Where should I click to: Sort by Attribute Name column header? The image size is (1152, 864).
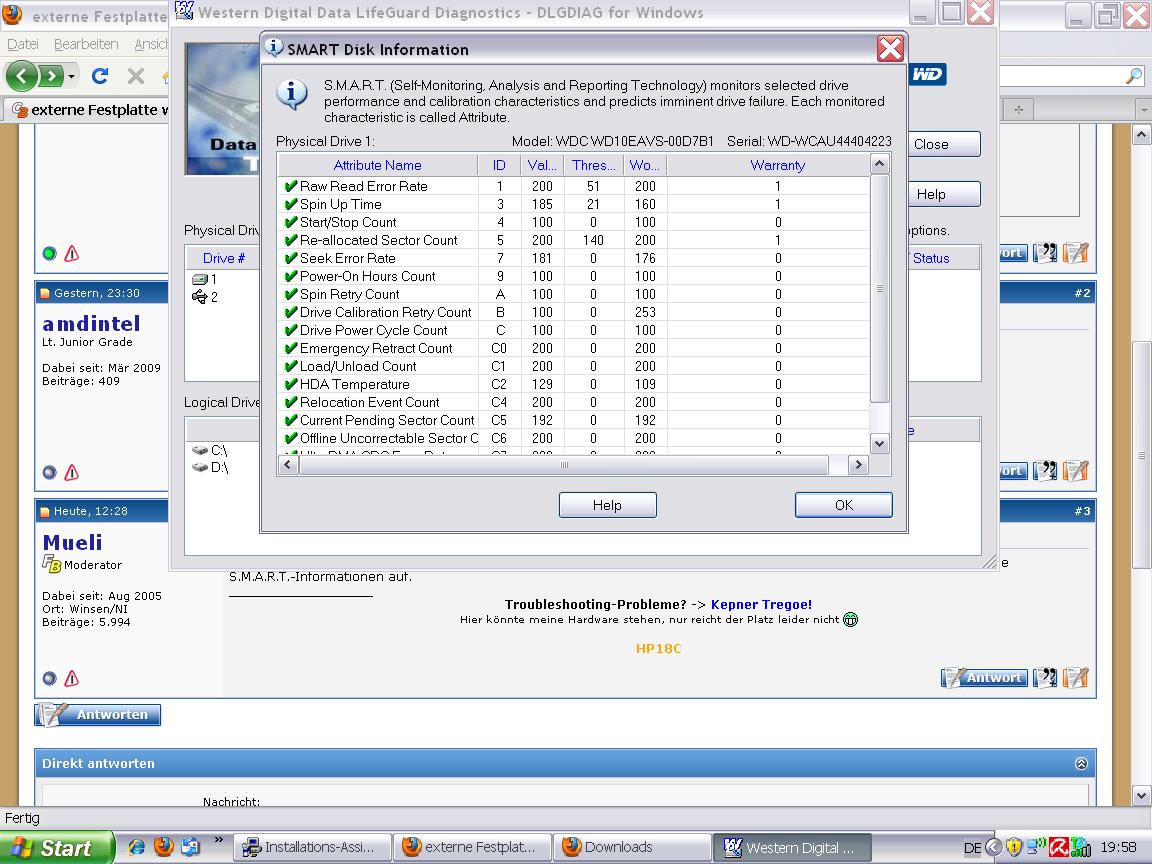coord(378,165)
